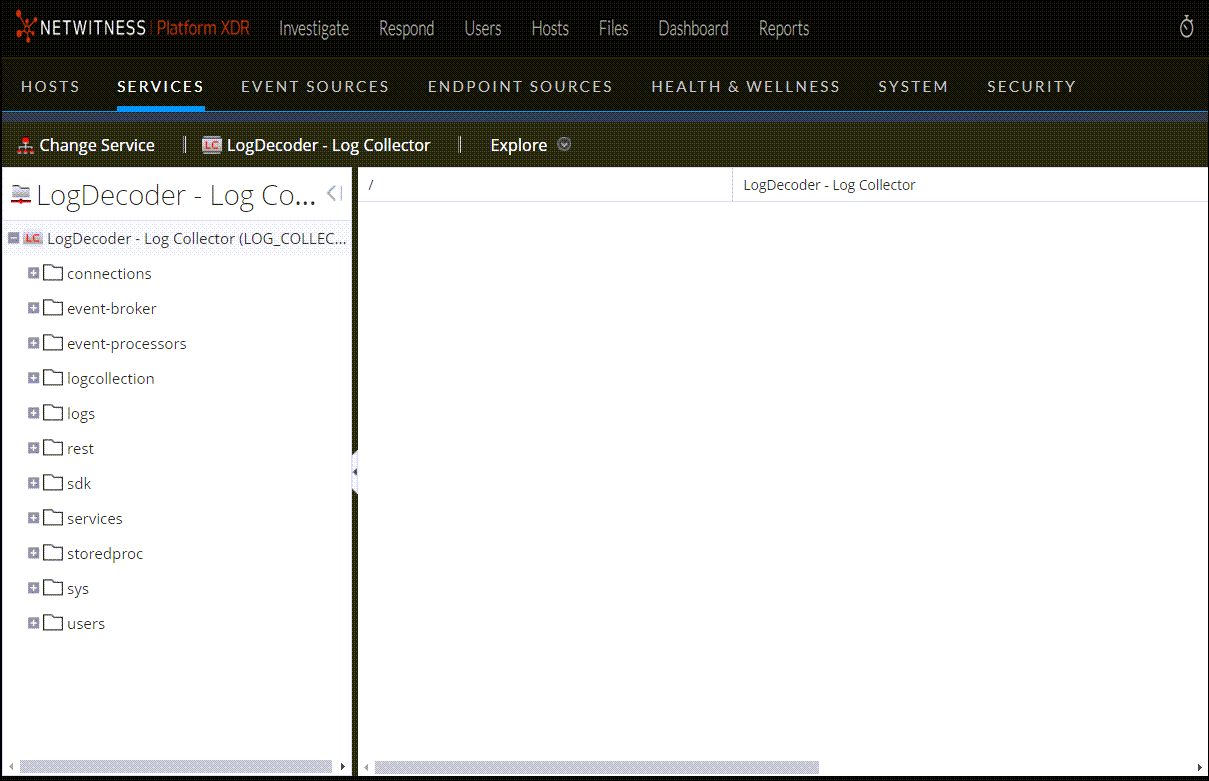Open the Explore dropdown arrow
Screen dimensions: 1209x781
click(564, 145)
